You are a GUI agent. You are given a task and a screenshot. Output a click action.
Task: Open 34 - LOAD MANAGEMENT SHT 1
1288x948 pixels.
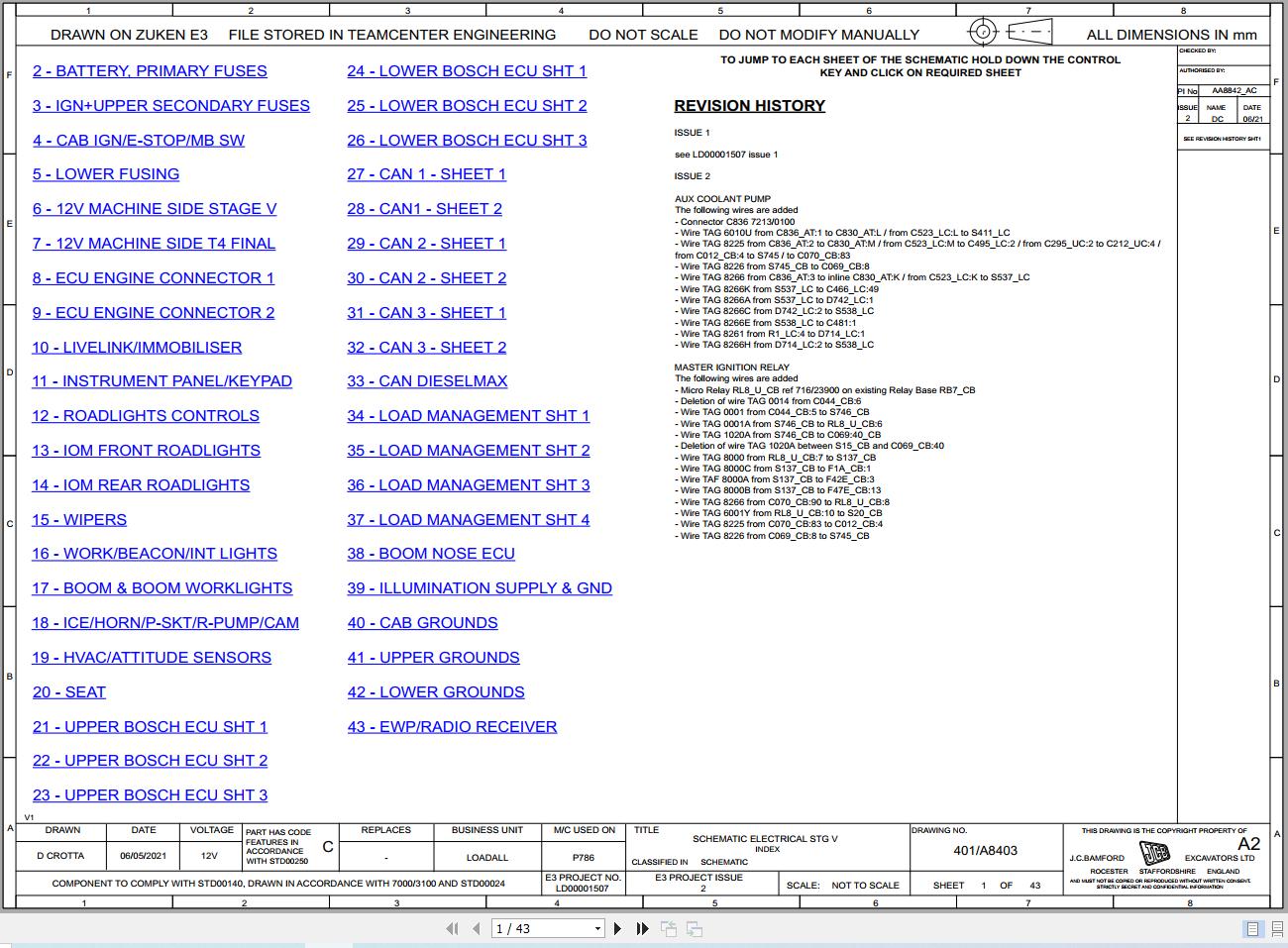pos(469,416)
